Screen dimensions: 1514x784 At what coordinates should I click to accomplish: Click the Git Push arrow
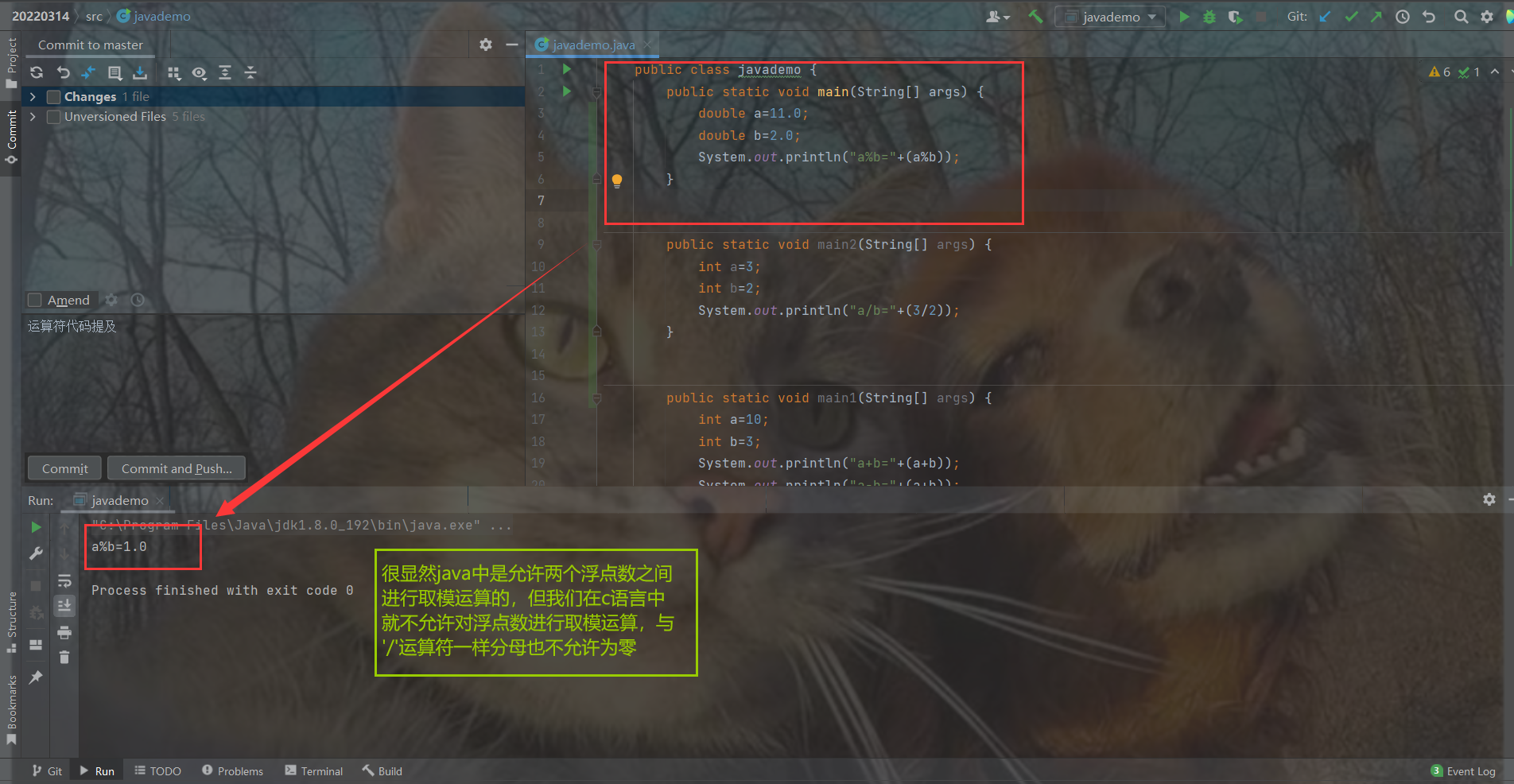tap(1376, 17)
